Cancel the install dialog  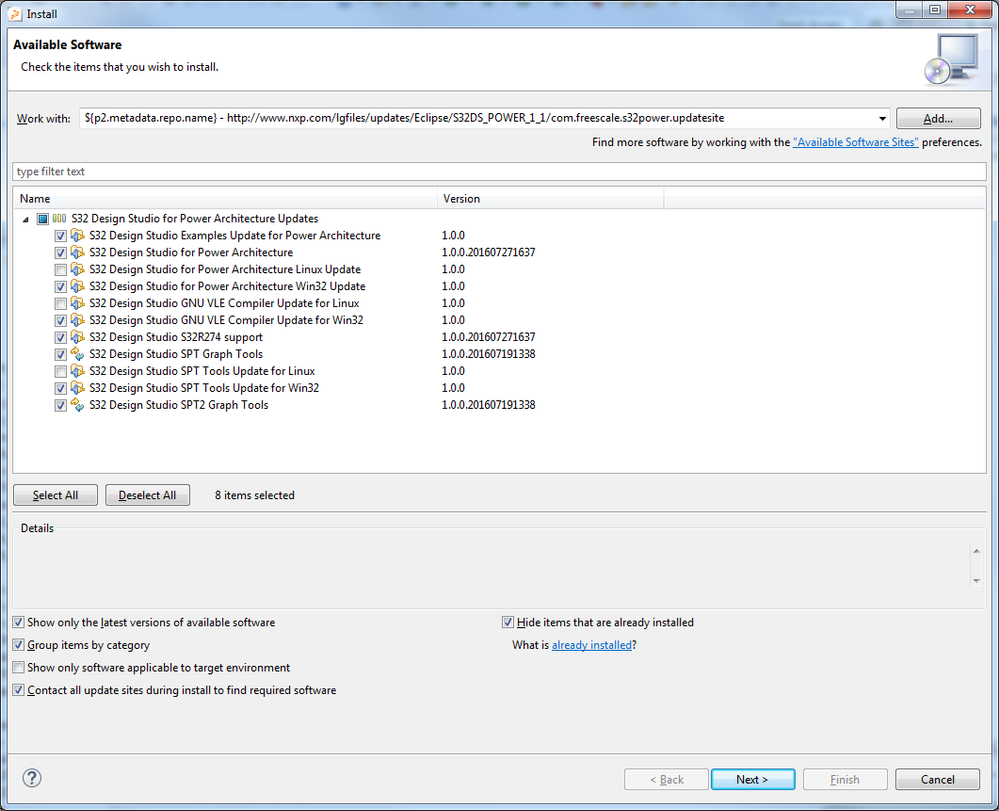click(937, 779)
